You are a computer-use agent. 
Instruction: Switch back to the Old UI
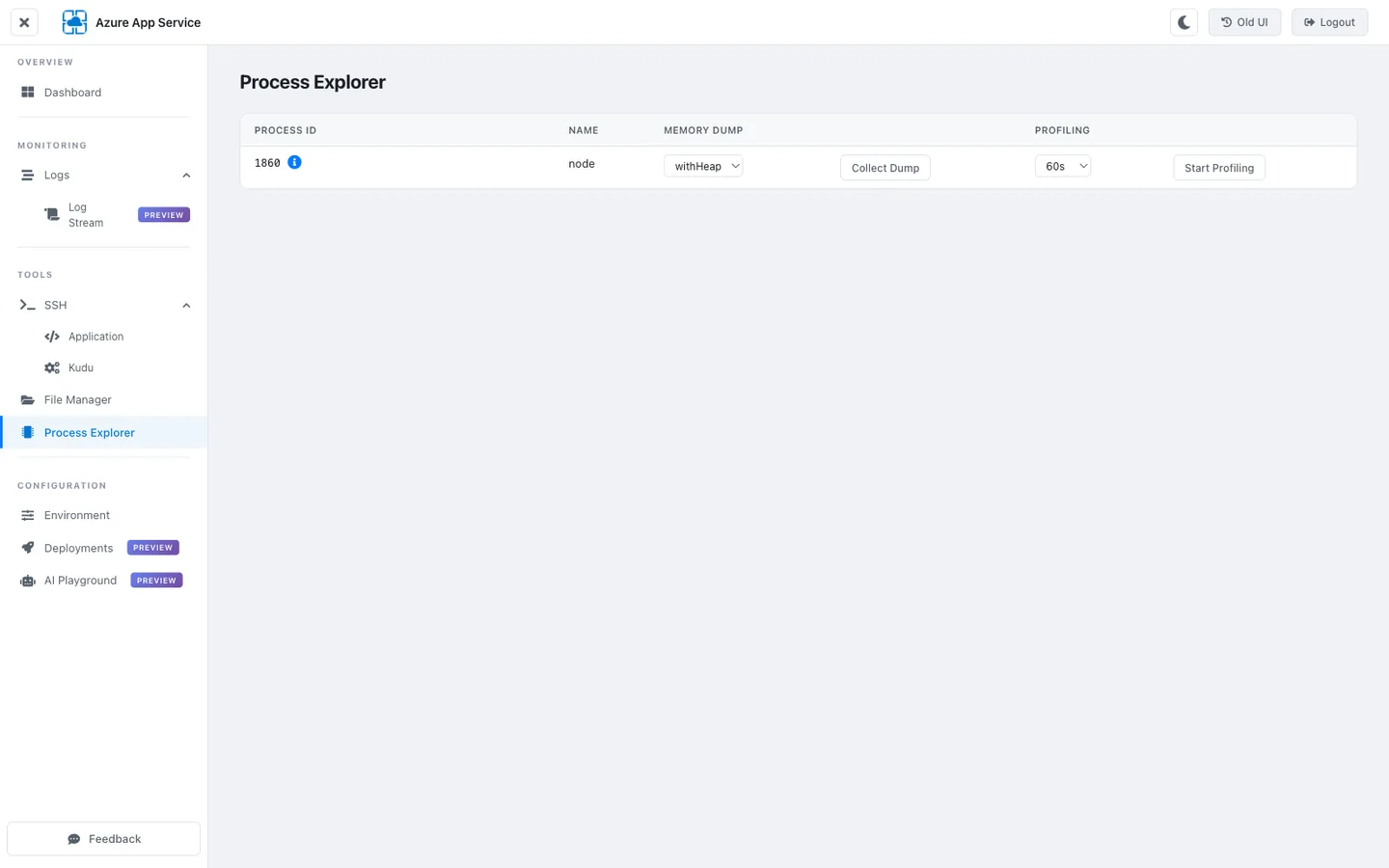[1244, 22]
